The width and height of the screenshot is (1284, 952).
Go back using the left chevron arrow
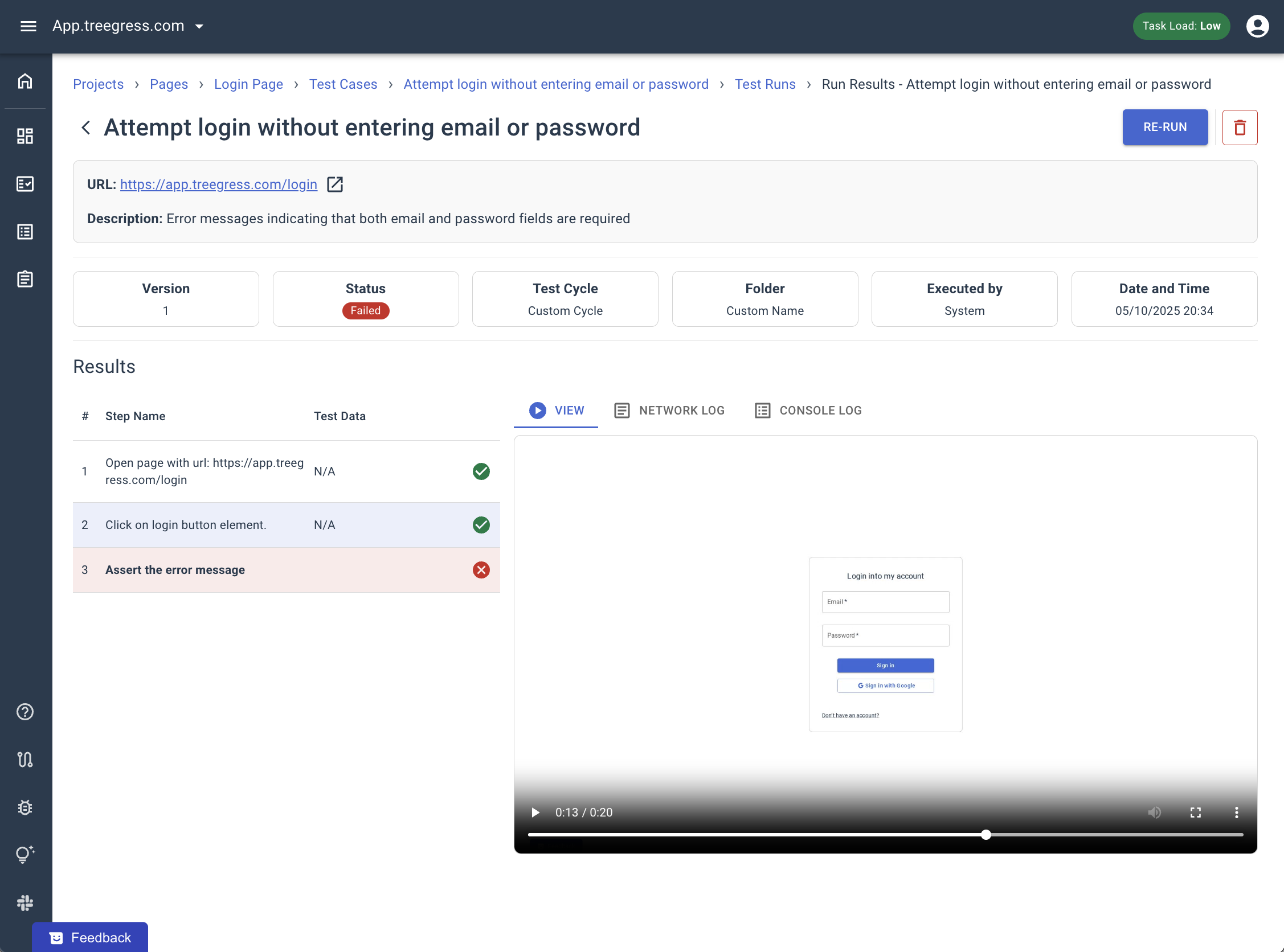(86, 128)
